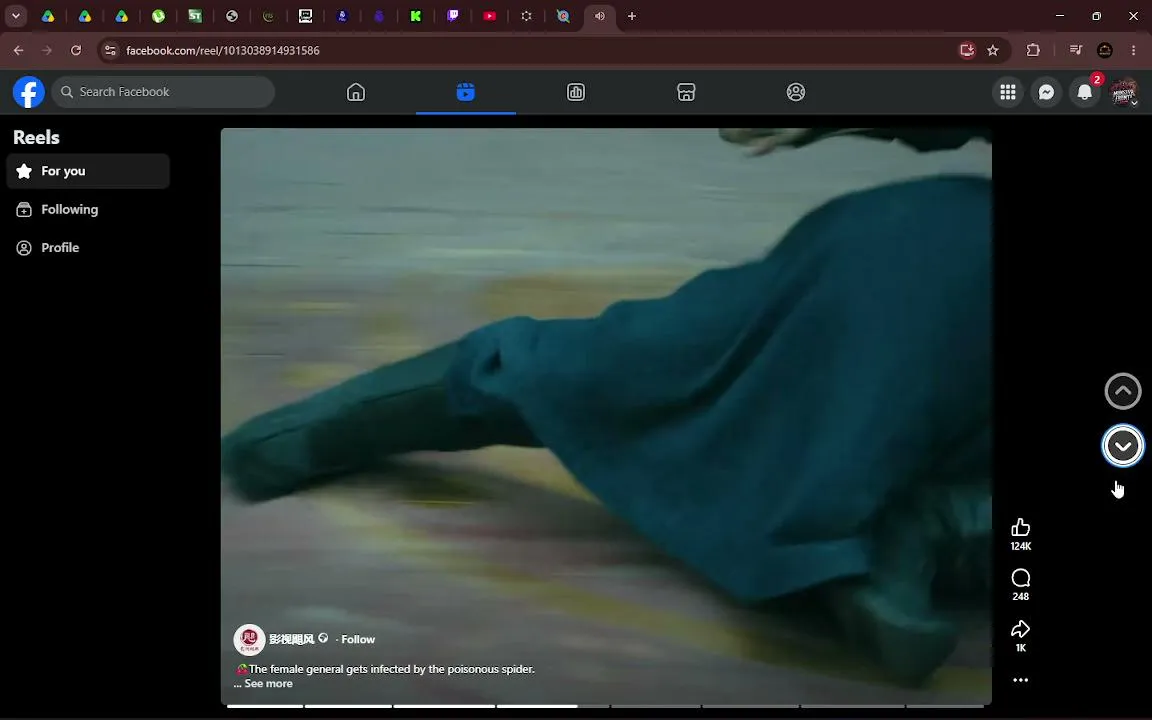This screenshot has height=720, width=1152.
Task: Open the reel creator's profile picture
Action: 249,639
